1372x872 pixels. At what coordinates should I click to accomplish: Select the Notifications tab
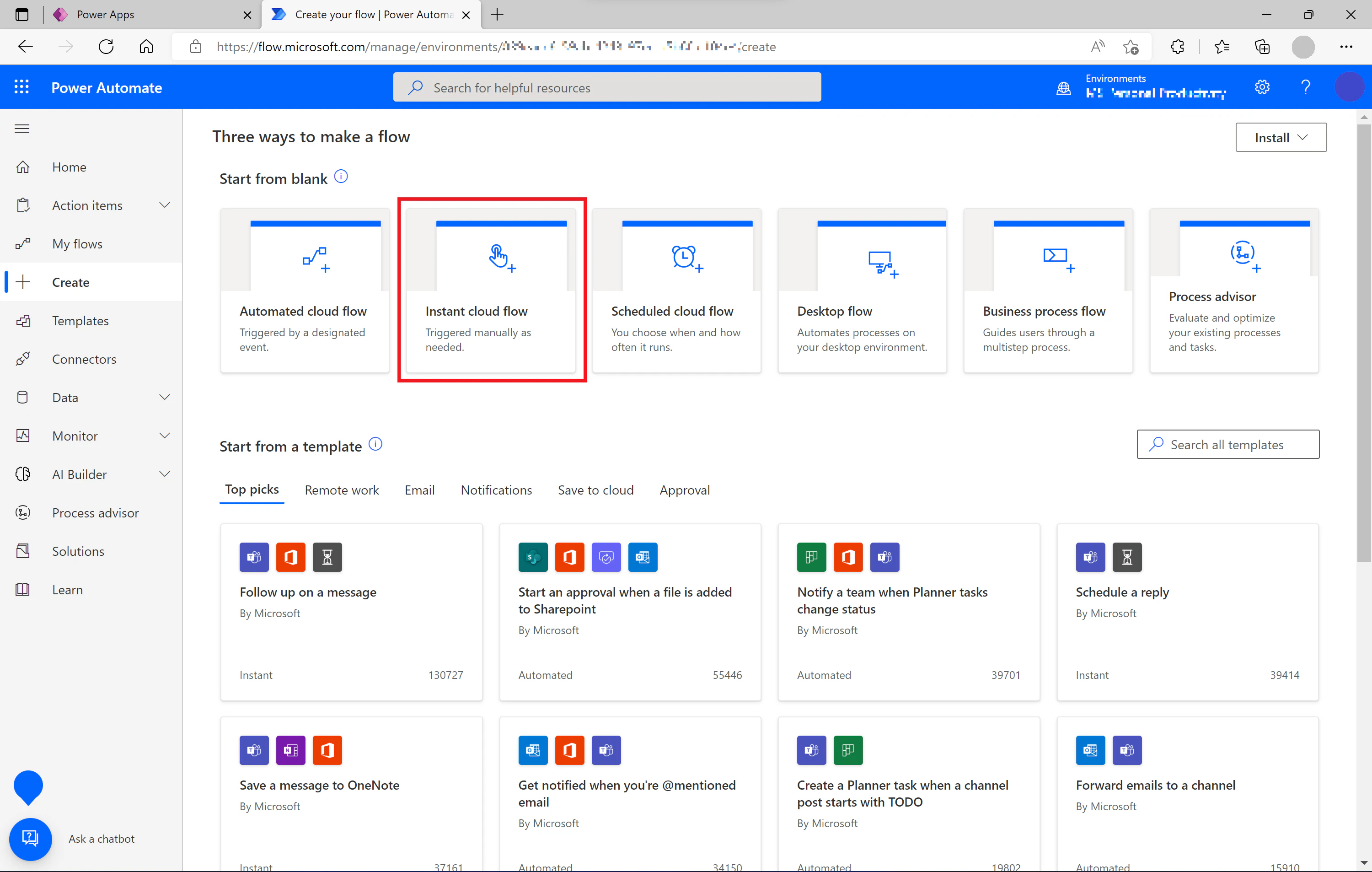coord(496,490)
